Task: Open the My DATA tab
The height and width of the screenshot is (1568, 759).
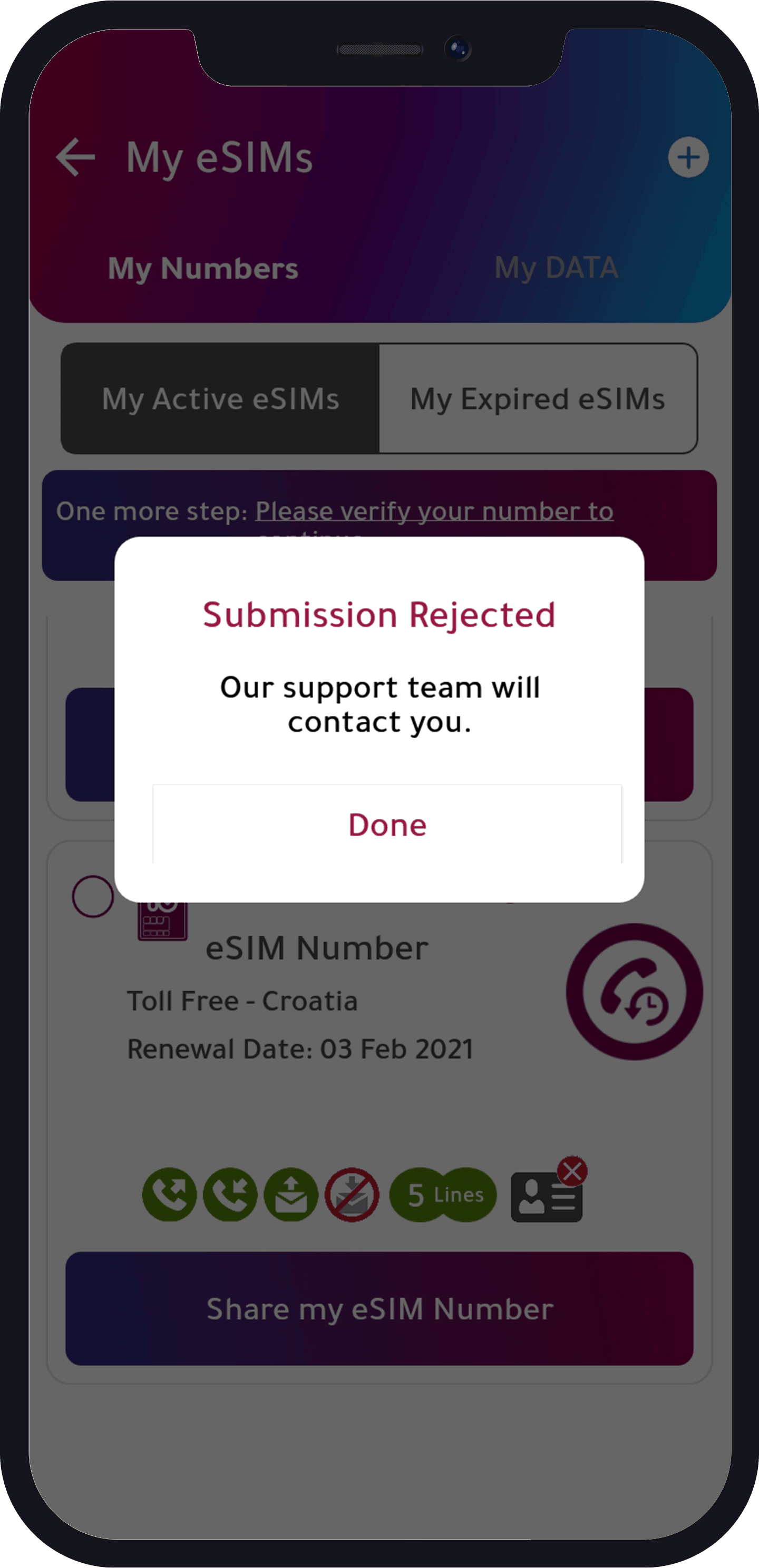Action: [x=556, y=268]
